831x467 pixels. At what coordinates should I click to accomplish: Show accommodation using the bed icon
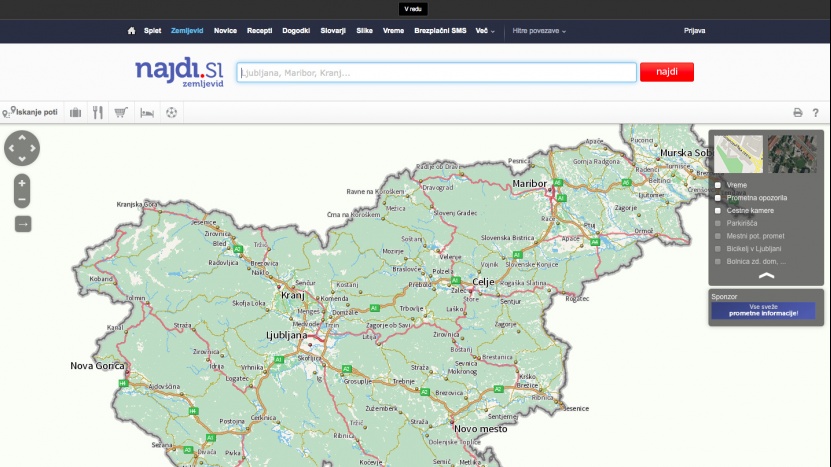coord(146,113)
